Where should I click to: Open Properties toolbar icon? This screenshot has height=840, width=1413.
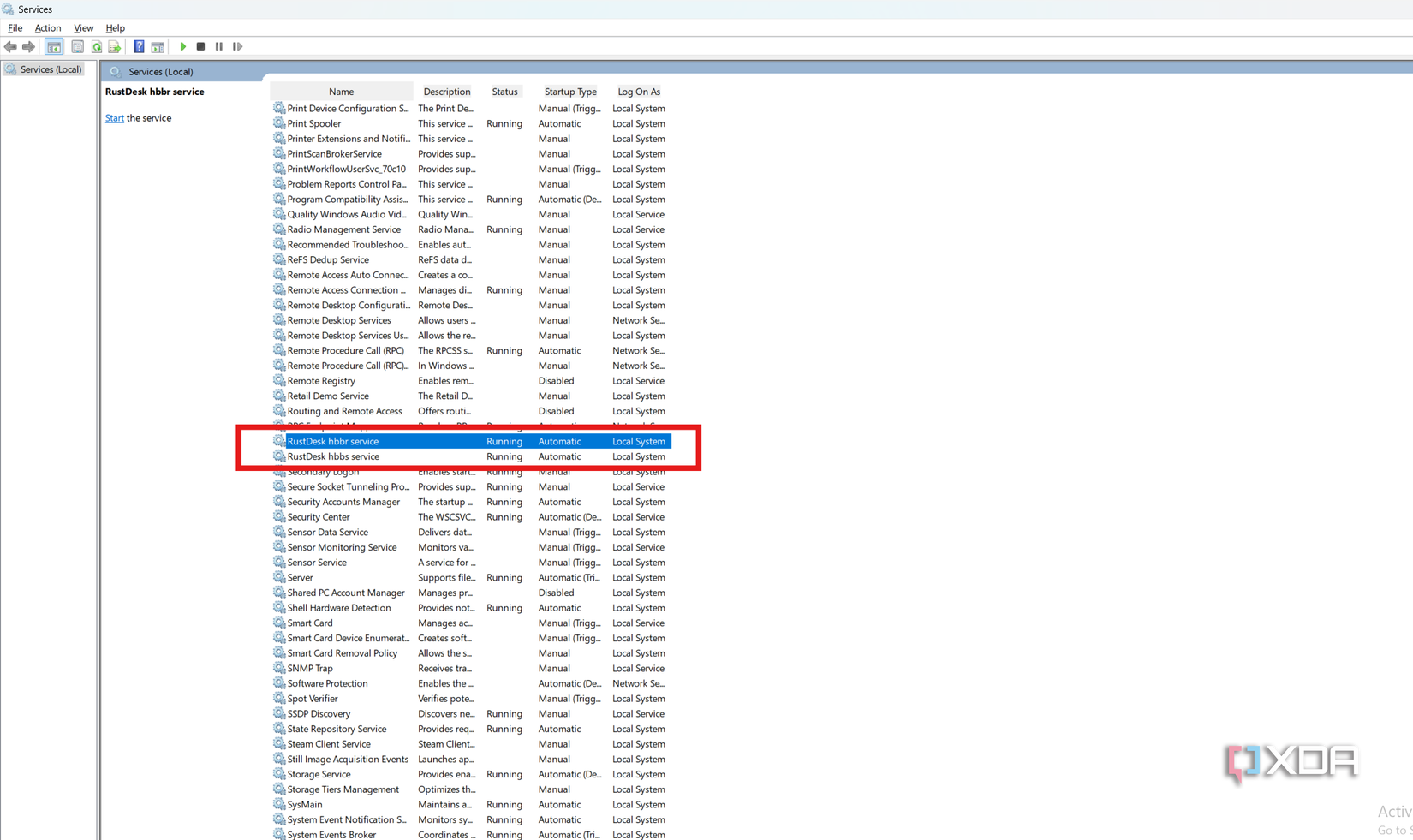(x=77, y=47)
